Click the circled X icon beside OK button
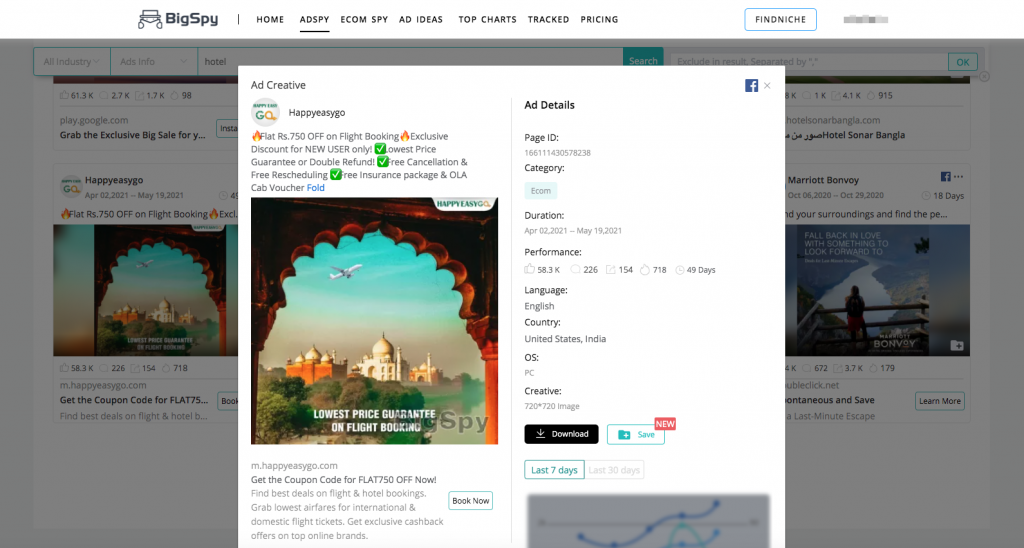This screenshot has width=1024, height=548. [x=984, y=76]
